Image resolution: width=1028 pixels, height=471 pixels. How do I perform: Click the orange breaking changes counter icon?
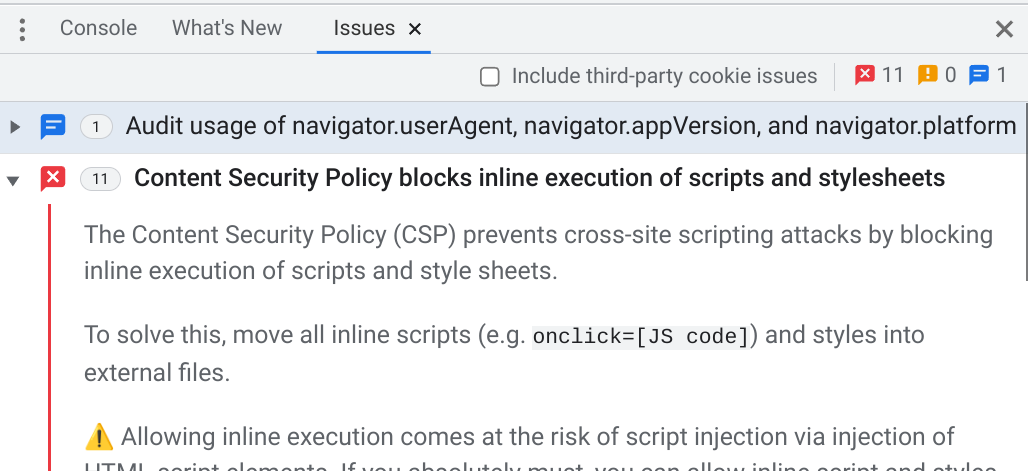click(x=926, y=75)
